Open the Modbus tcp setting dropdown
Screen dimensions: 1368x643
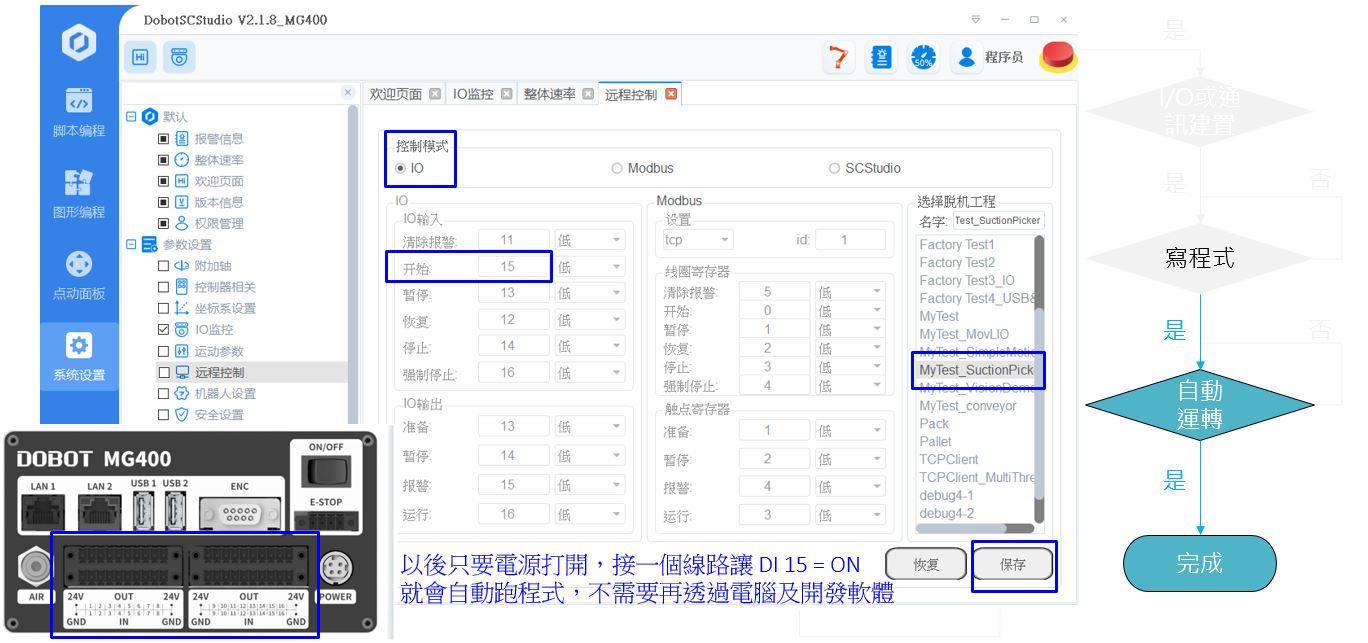pos(698,240)
